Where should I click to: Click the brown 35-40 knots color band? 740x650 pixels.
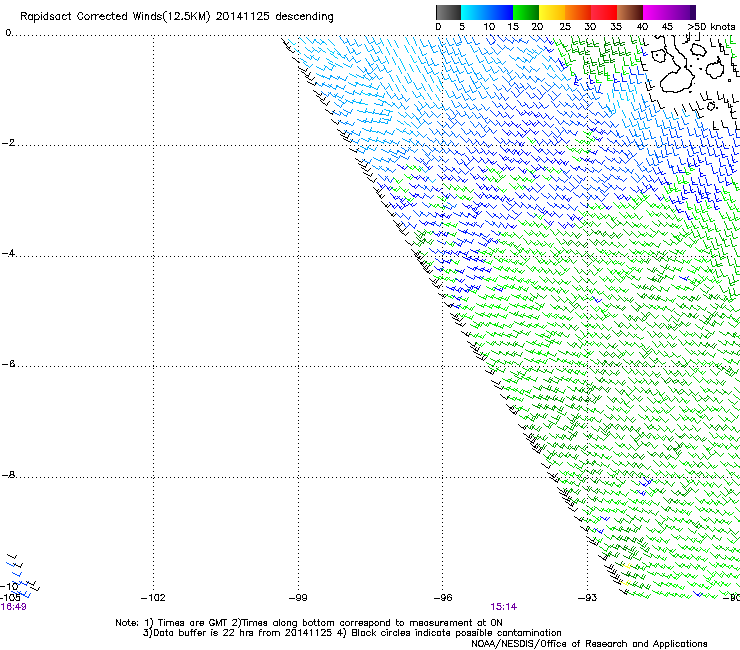click(x=630, y=12)
